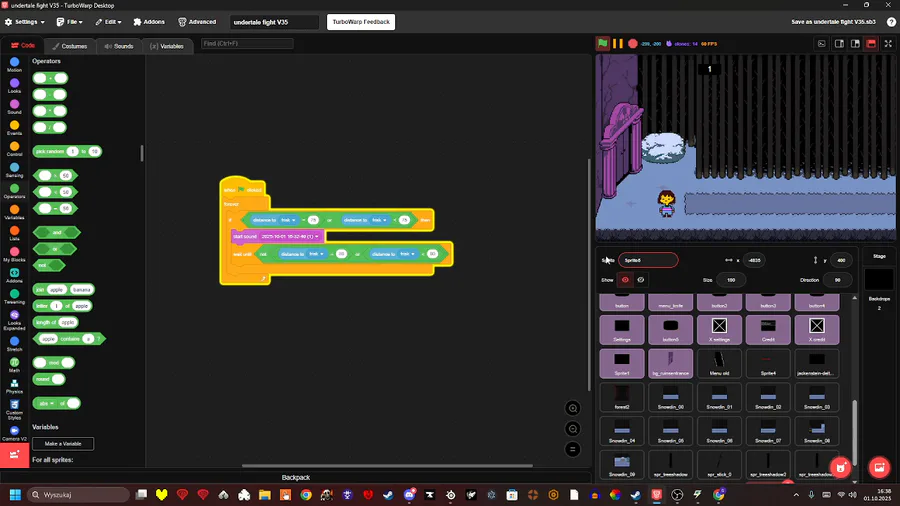
Task: Click the project title field
Action: (x=274, y=22)
